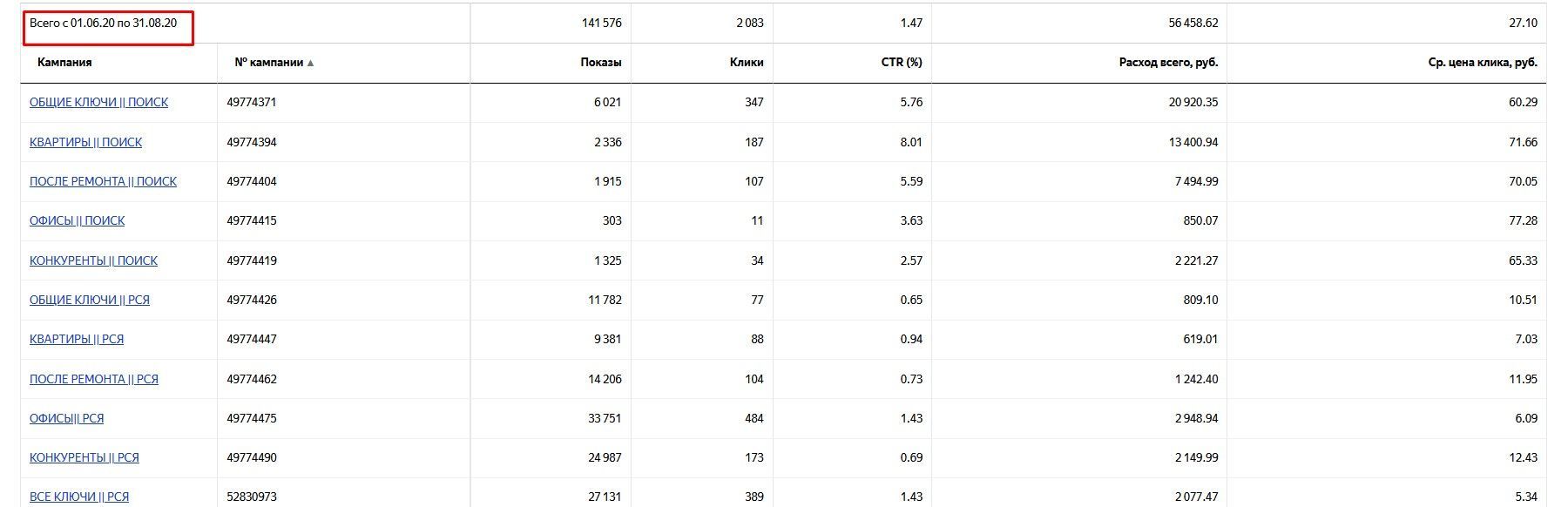Open the КОНКУРЕНТЫ || ПОИСК campaign link
The image size is (1568, 507).
93,260
